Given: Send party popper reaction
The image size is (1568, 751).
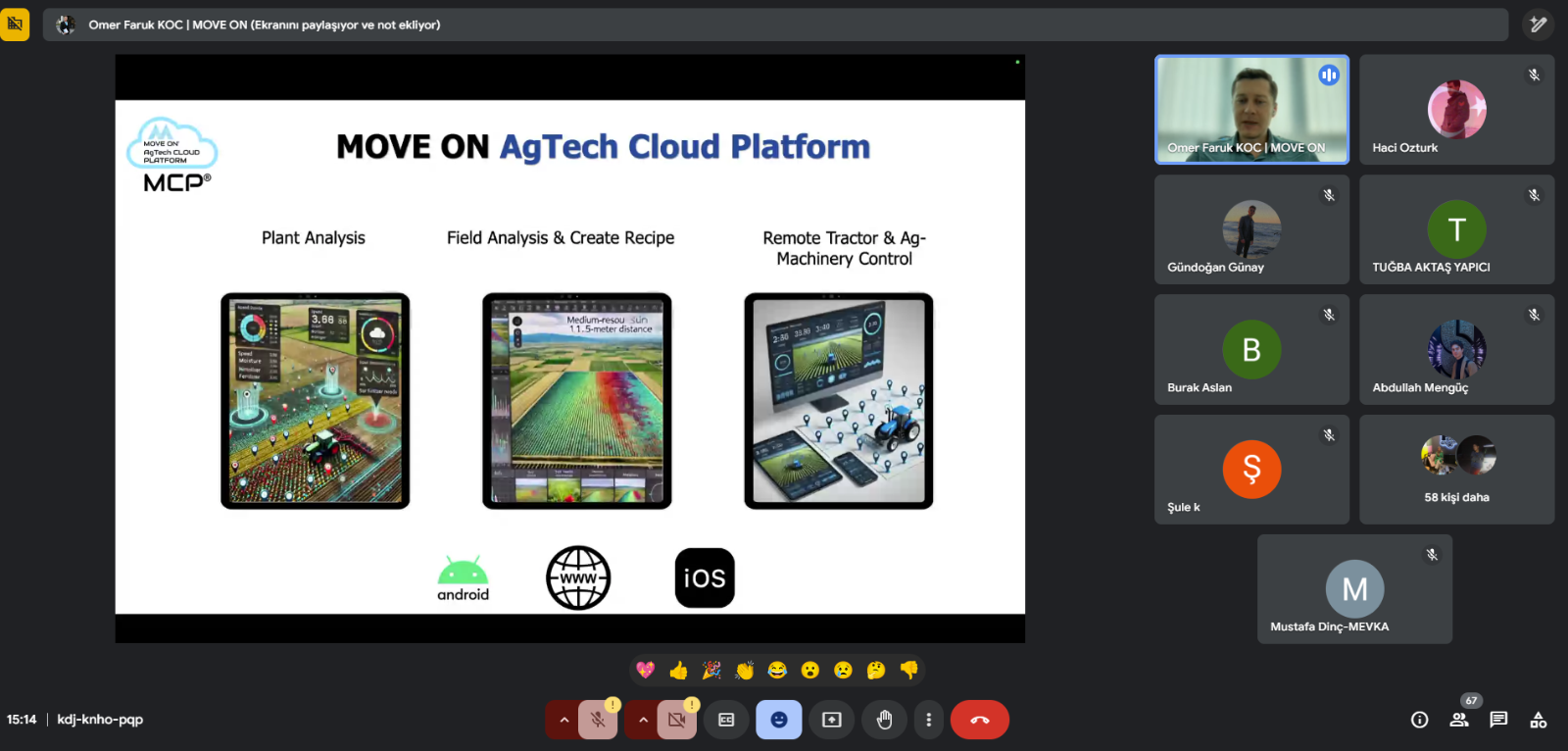Looking at the screenshot, I should coord(711,670).
